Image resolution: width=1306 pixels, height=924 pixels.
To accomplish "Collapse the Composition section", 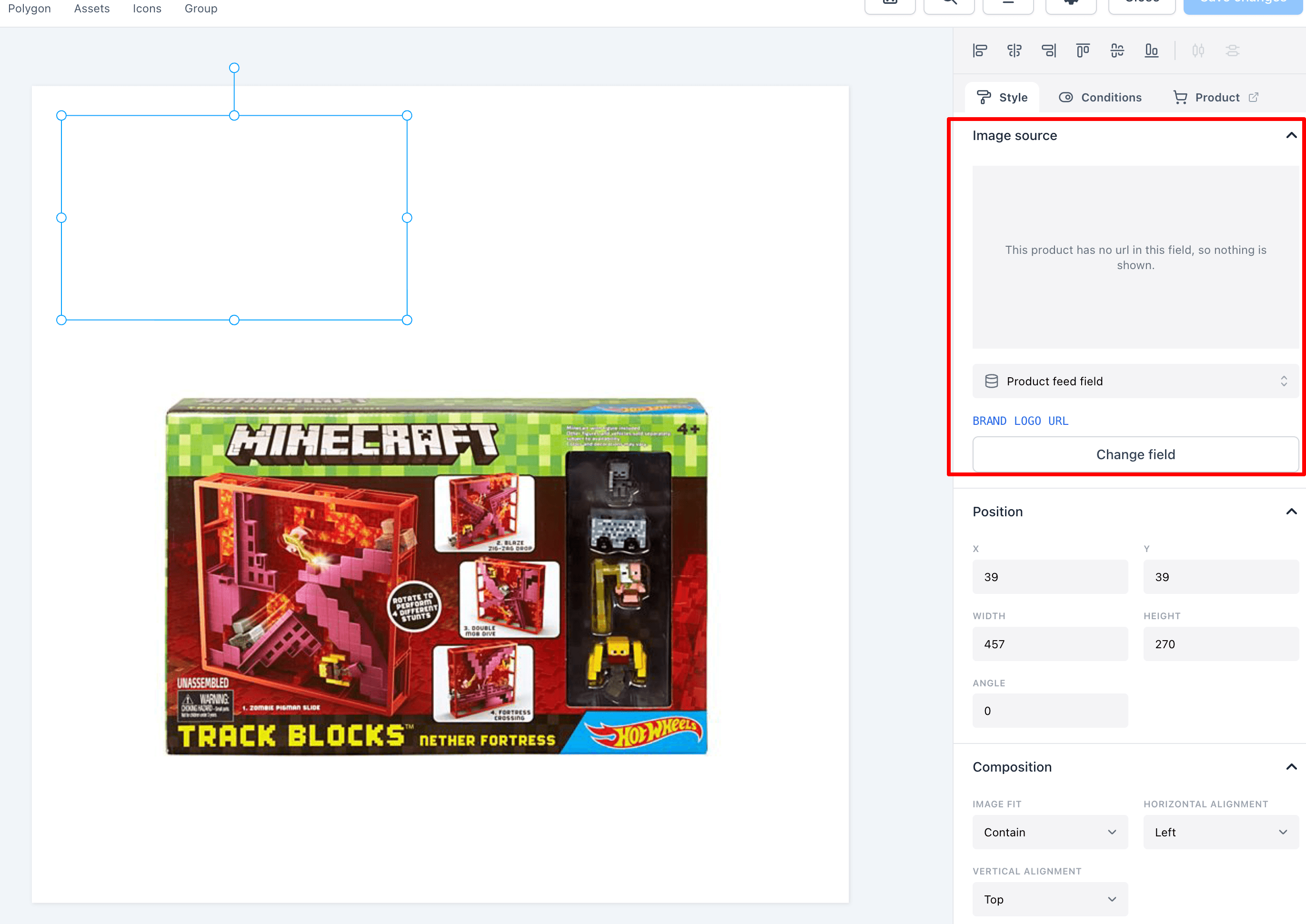I will (1291, 767).
